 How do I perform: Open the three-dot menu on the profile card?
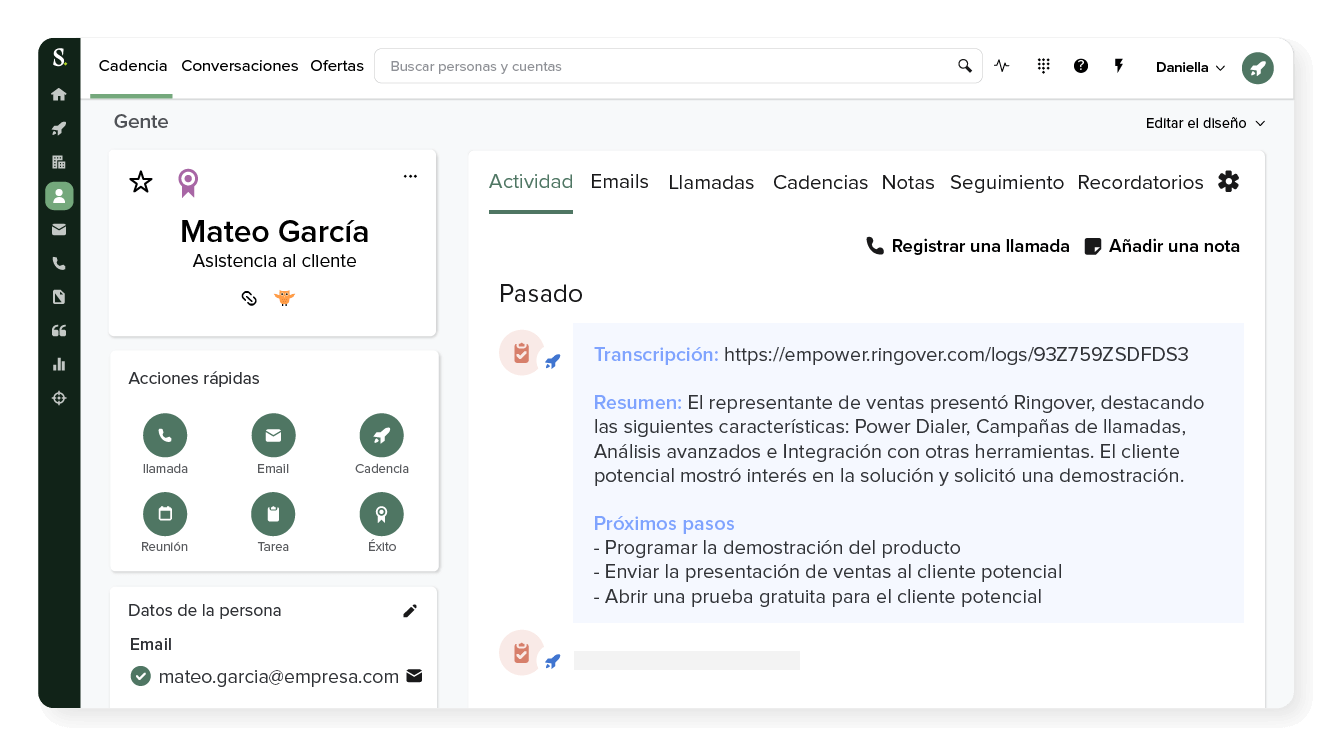coord(410,175)
